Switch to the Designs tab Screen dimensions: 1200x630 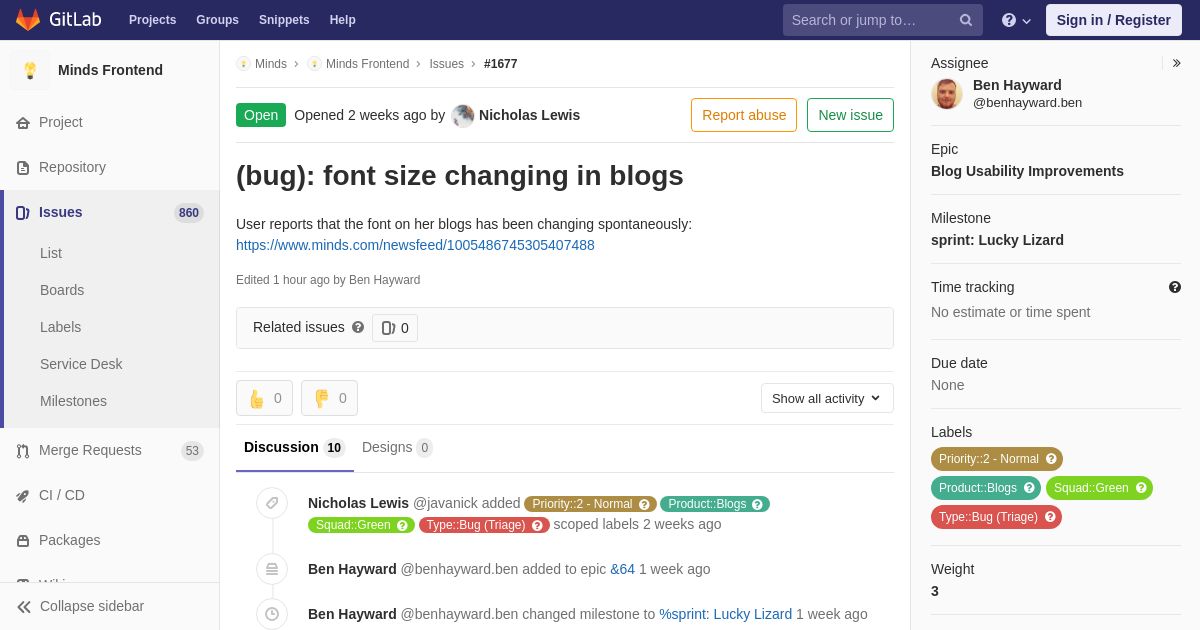(x=397, y=447)
